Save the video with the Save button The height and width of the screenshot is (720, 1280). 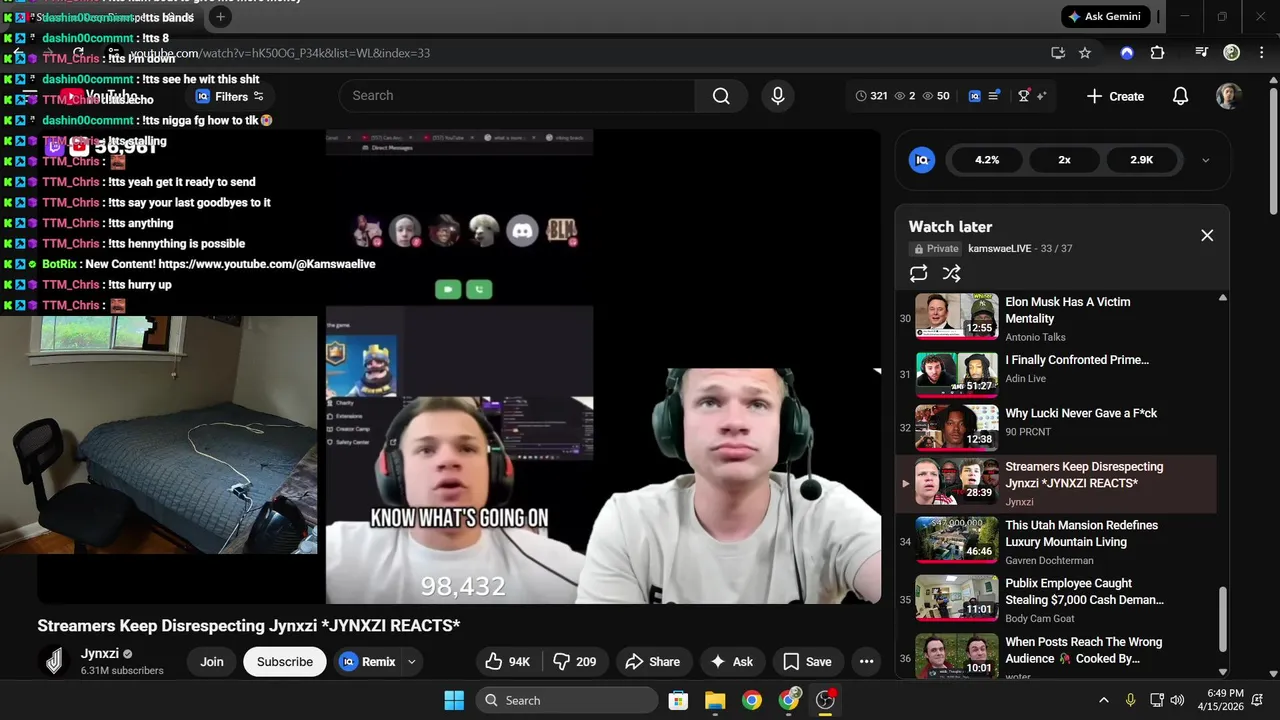tap(807, 662)
